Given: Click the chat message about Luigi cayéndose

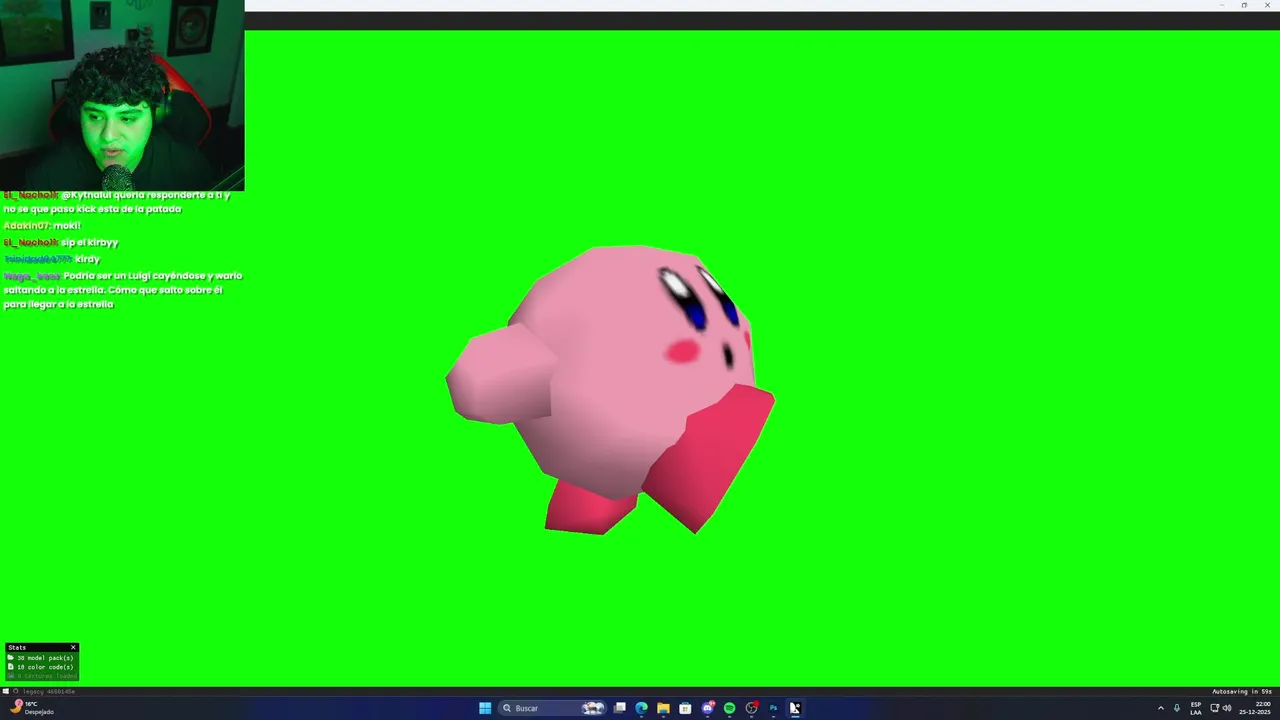Looking at the screenshot, I should (x=123, y=290).
